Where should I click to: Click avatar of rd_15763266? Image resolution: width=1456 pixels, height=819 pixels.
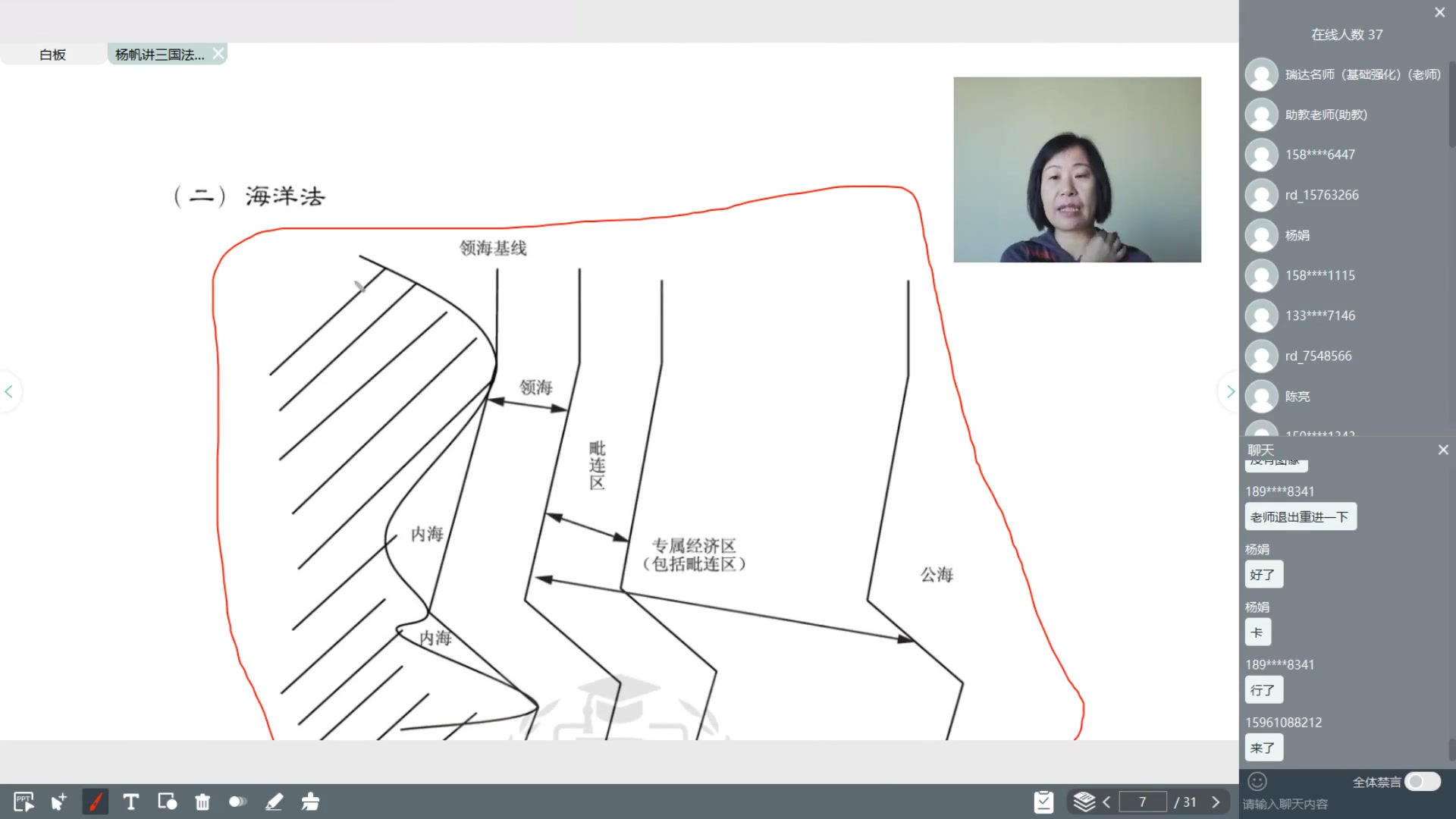point(1262,195)
